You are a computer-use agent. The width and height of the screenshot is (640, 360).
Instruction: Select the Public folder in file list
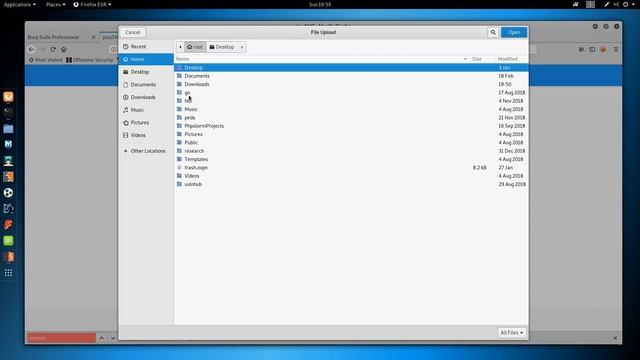[x=351, y=143]
